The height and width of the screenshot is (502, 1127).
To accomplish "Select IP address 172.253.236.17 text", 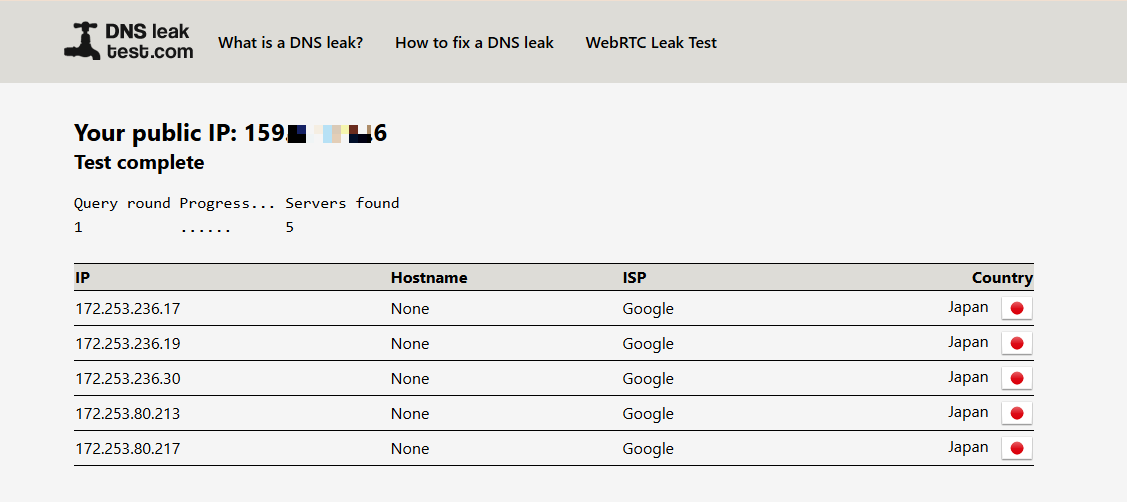I will pos(127,309).
